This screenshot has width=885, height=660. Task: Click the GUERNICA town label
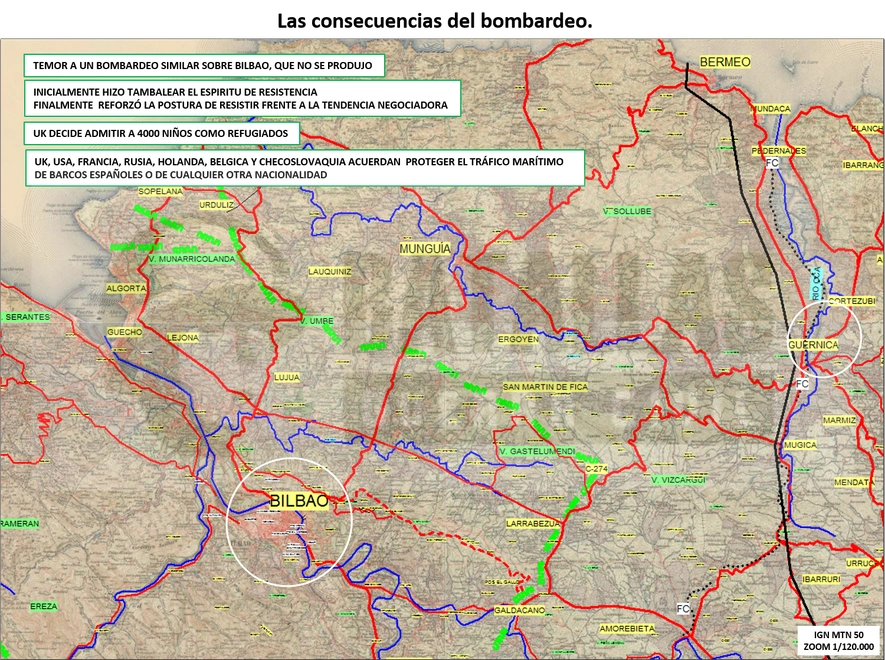[x=813, y=344]
